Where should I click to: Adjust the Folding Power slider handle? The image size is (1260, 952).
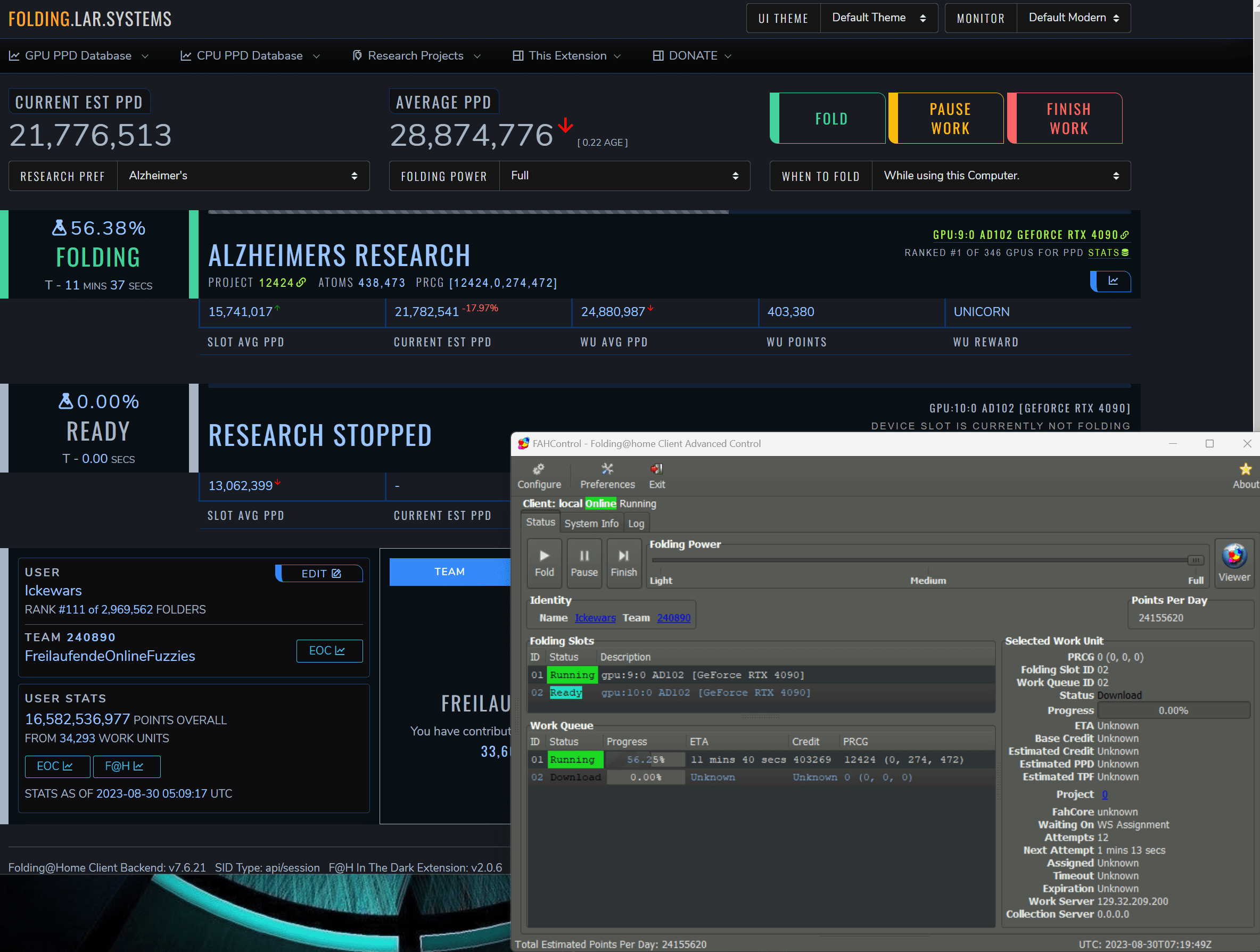pos(1195,560)
